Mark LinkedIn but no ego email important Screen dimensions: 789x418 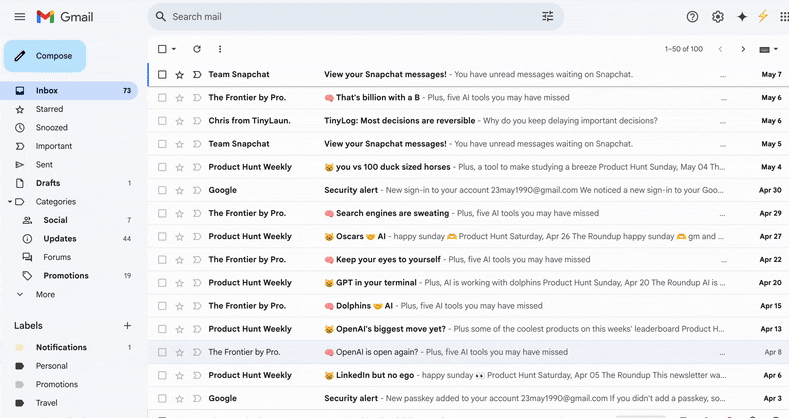pyautogui.click(x=197, y=375)
